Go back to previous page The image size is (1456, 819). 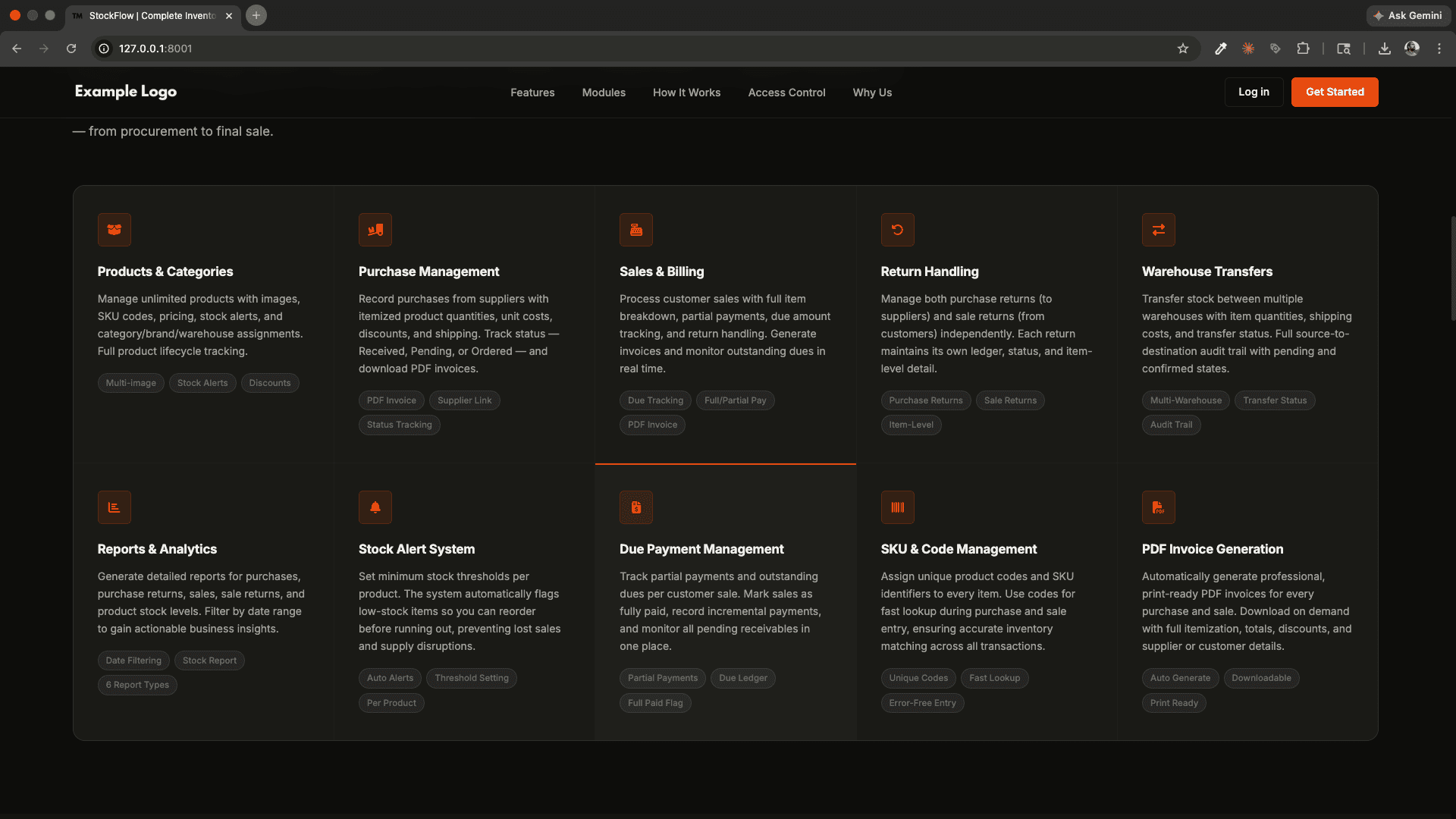pos(17,49)
